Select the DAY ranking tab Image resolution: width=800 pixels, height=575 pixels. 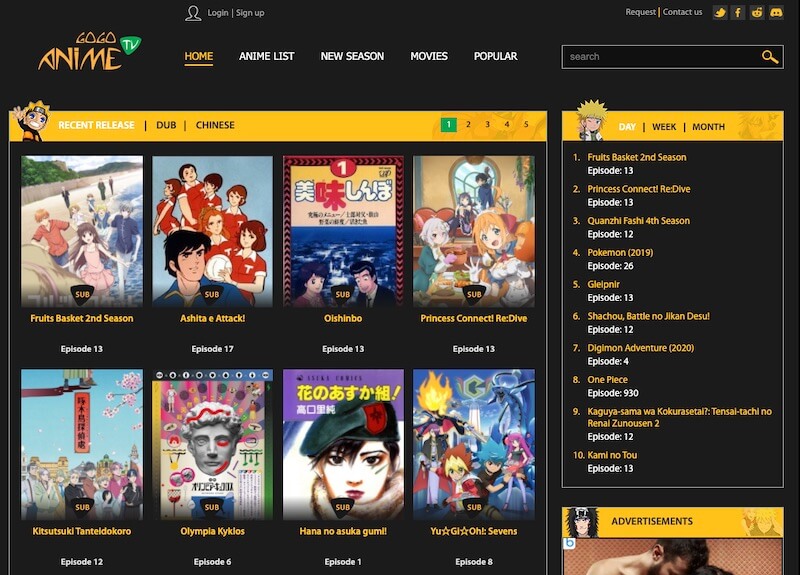[627, 127]
